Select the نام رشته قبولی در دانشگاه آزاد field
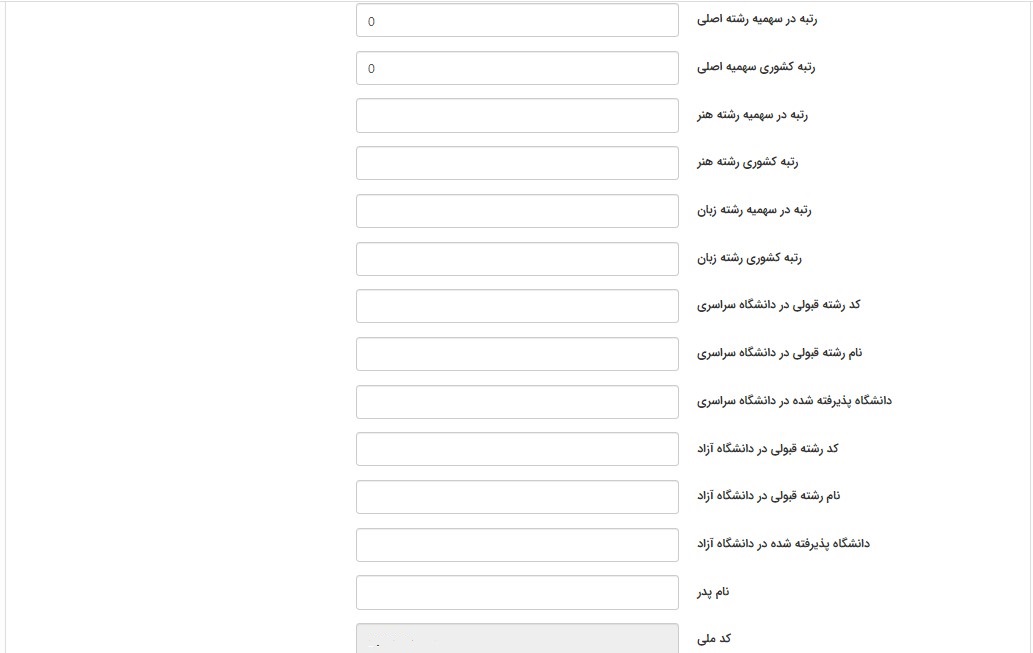Image resolution: width=1033 pixels, height=653 pixels. click(517, 497)
